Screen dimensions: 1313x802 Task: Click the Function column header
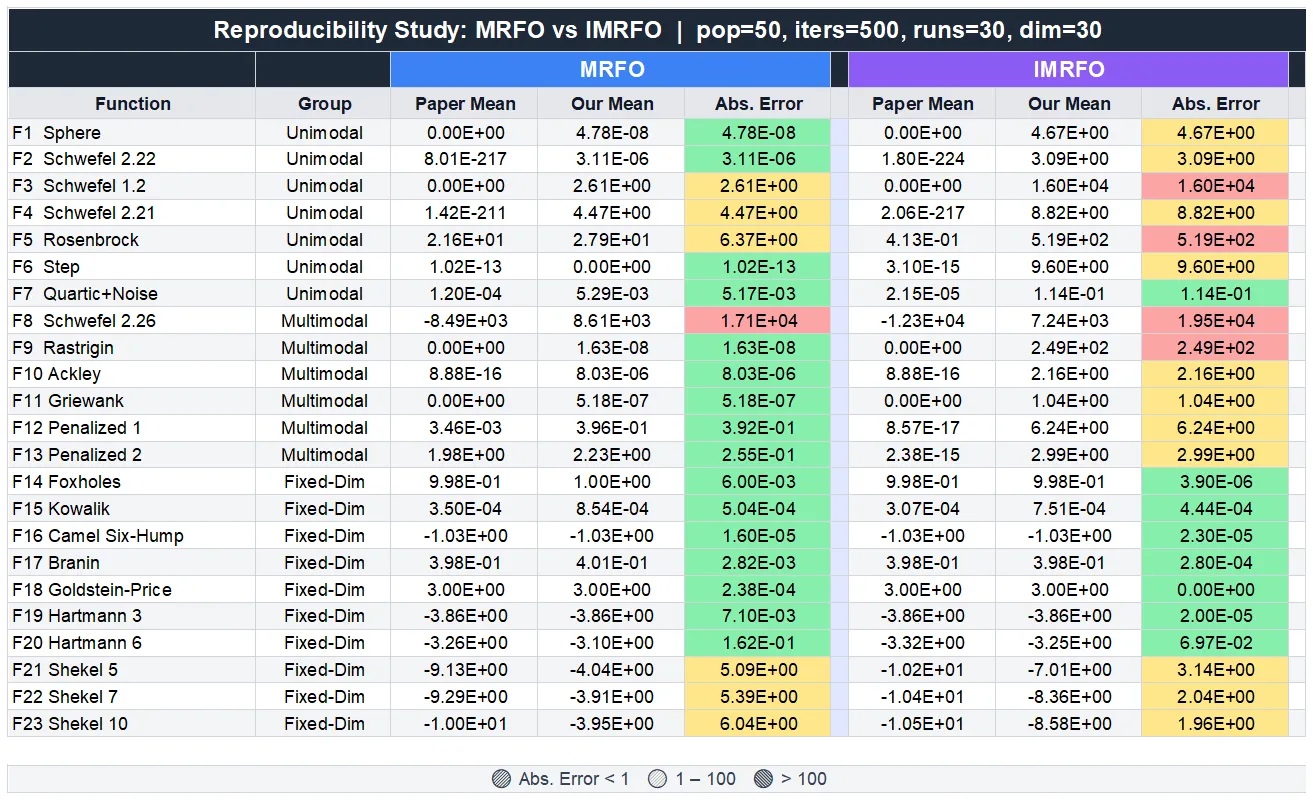coord(132,104)
